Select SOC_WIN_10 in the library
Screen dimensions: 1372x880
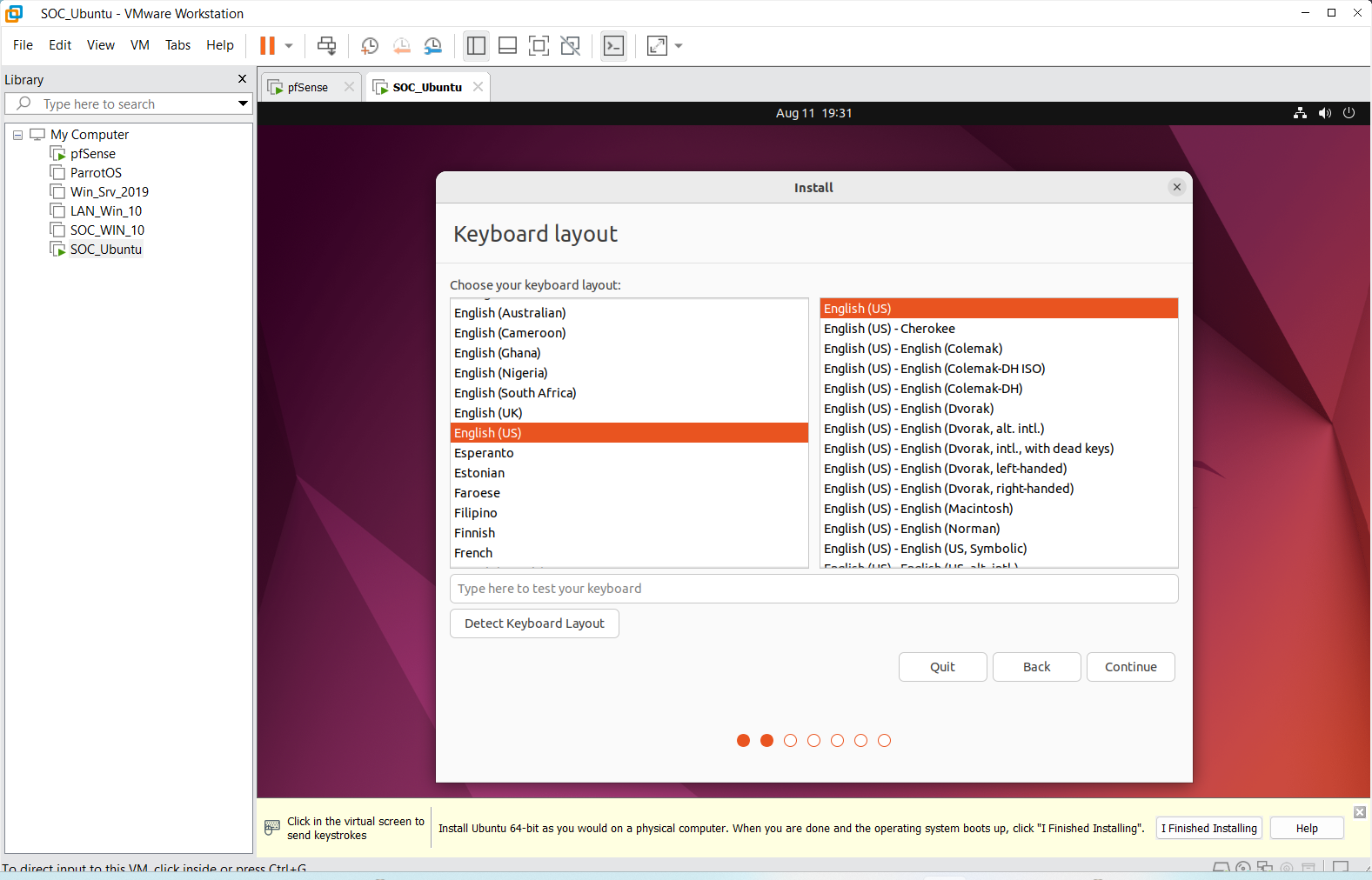tap(107, 230)
